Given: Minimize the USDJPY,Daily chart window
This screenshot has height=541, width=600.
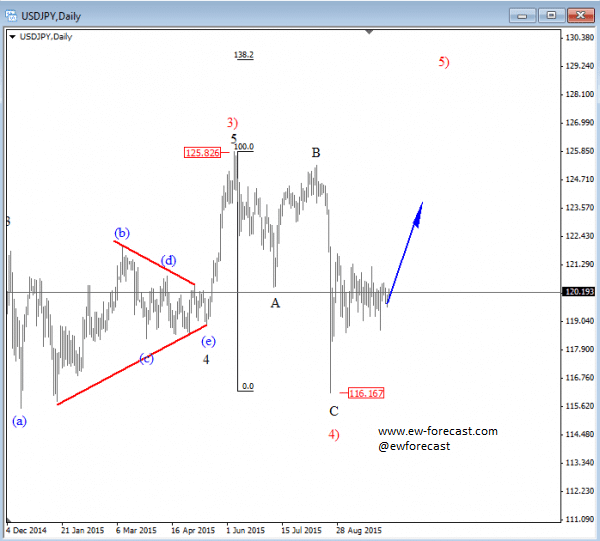Looking at the screenshot, I should click(x=522, y=16).
